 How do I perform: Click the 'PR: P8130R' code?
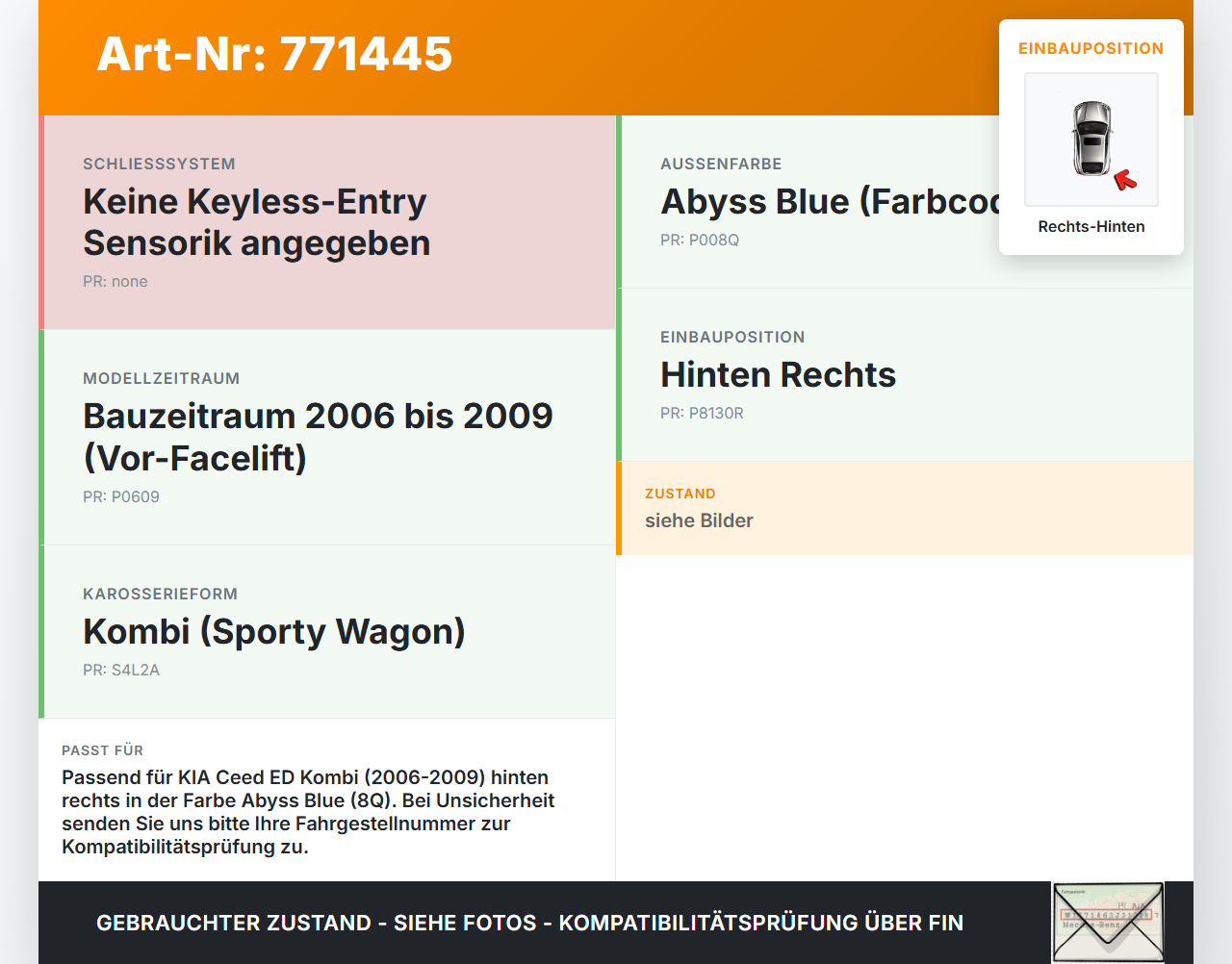702,414
